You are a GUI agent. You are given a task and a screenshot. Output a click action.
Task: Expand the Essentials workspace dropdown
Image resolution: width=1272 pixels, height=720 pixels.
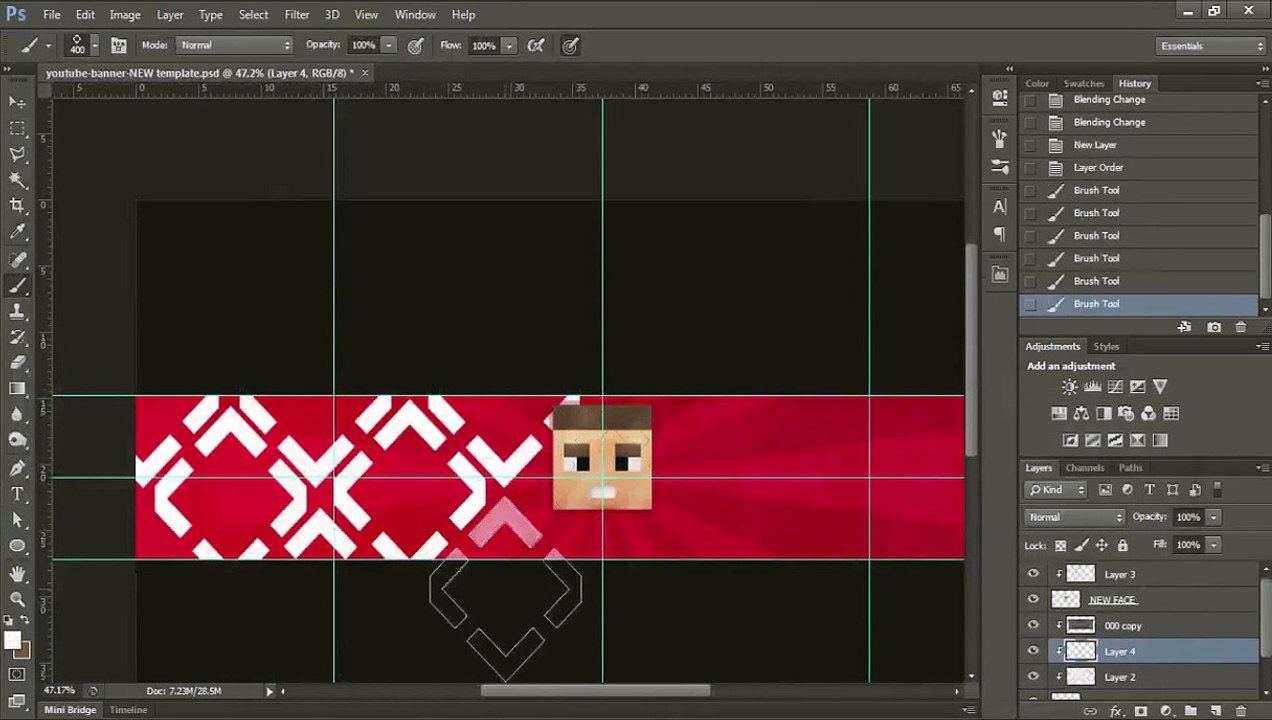pyautogui.click(x=1211, y=46)
